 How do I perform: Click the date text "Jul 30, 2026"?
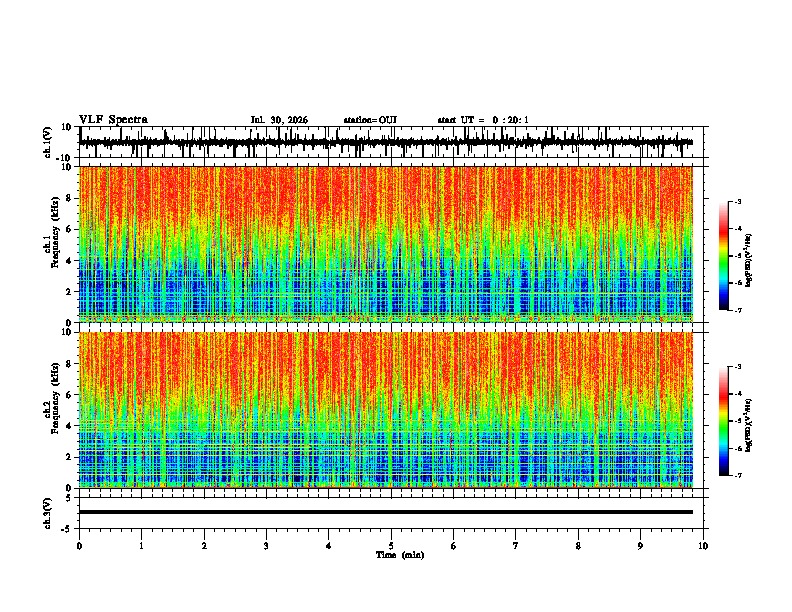click(x=279, y=120)
